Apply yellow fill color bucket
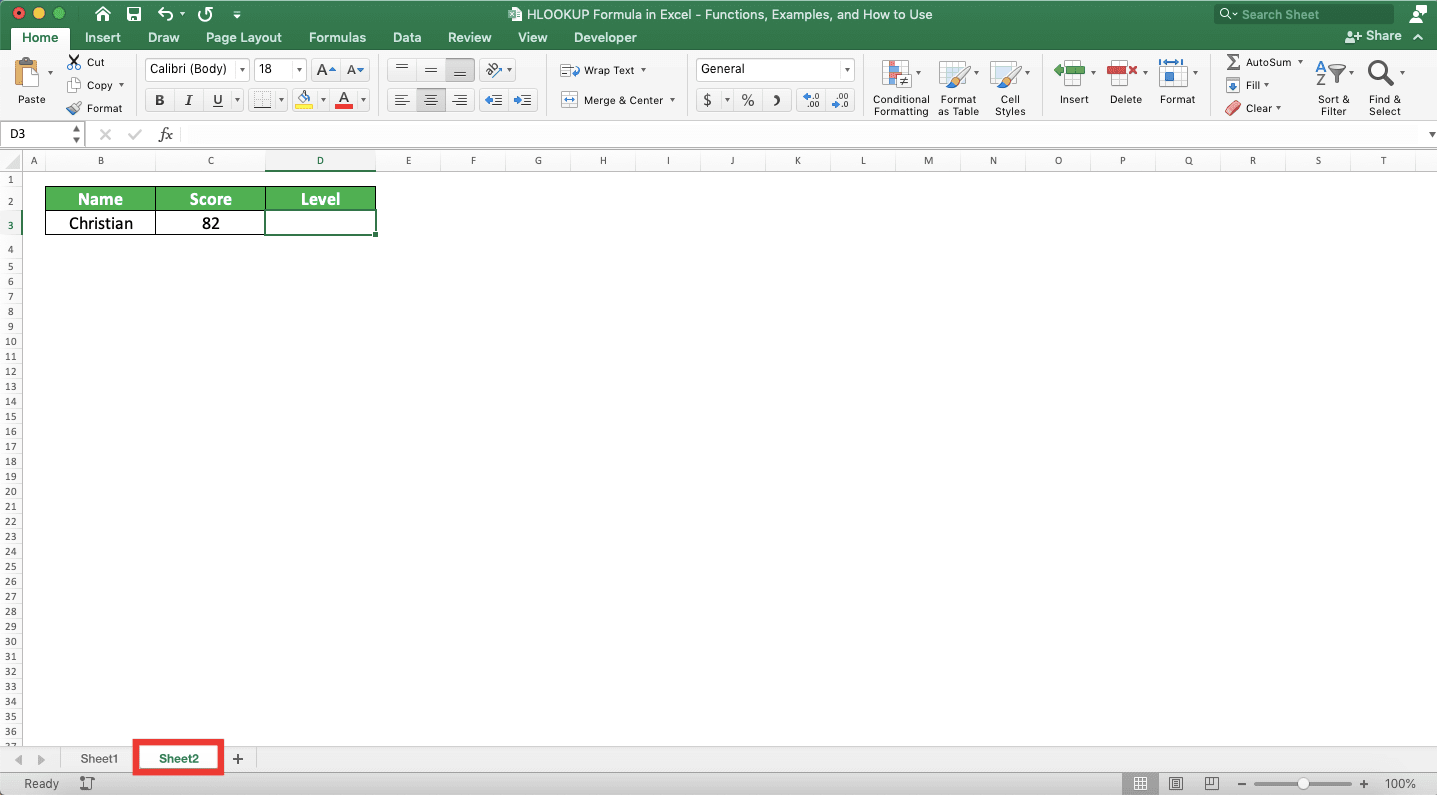This screenshot has height=795, width=1437. pos(304,100)
